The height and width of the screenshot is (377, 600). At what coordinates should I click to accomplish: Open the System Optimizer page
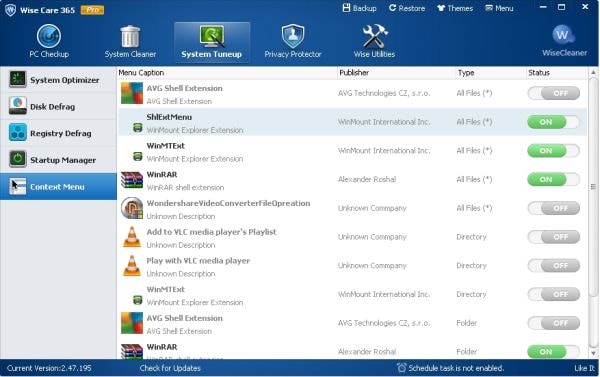tap(59, 80)
